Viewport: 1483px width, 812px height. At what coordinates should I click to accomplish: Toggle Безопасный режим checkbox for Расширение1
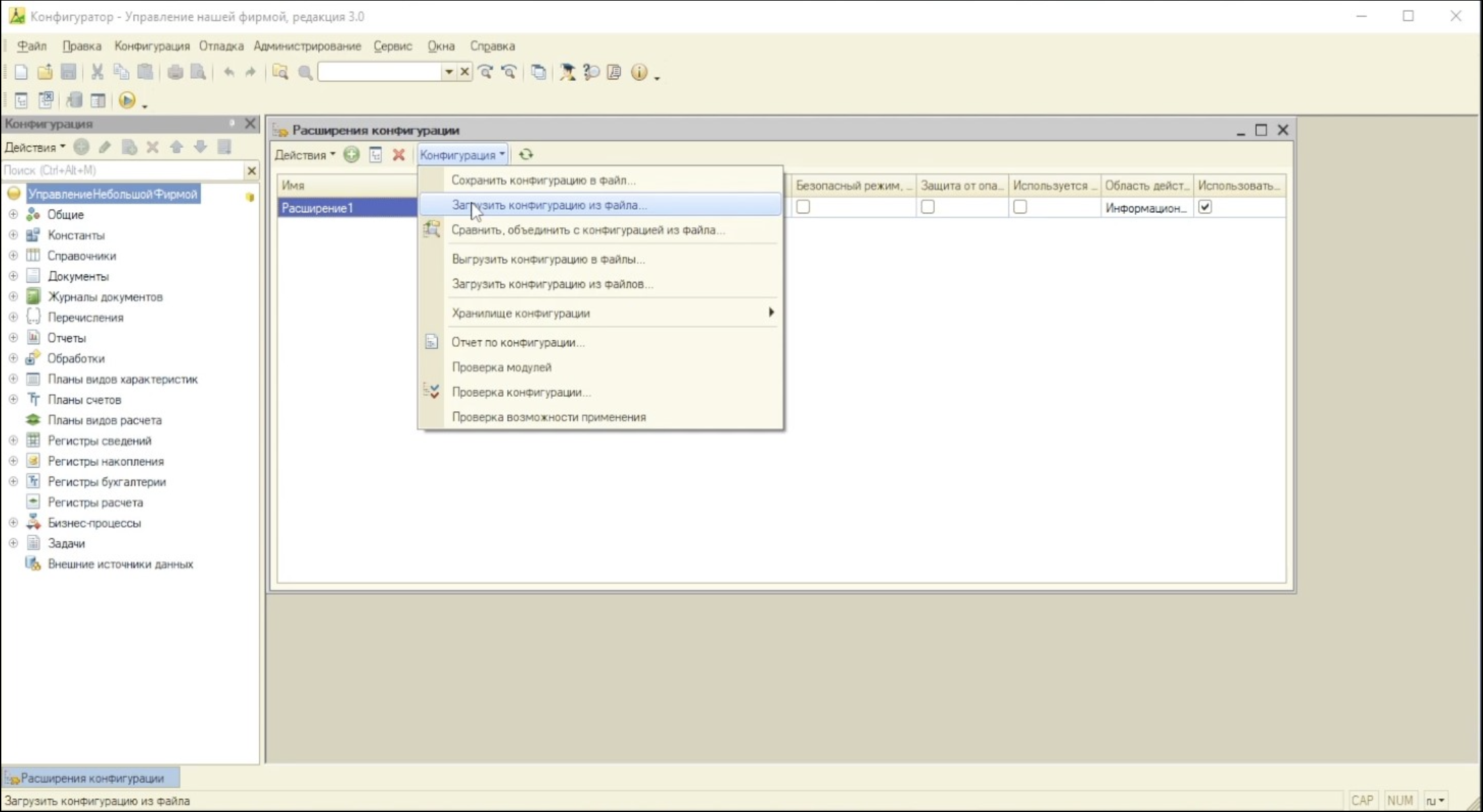(803, 207)
